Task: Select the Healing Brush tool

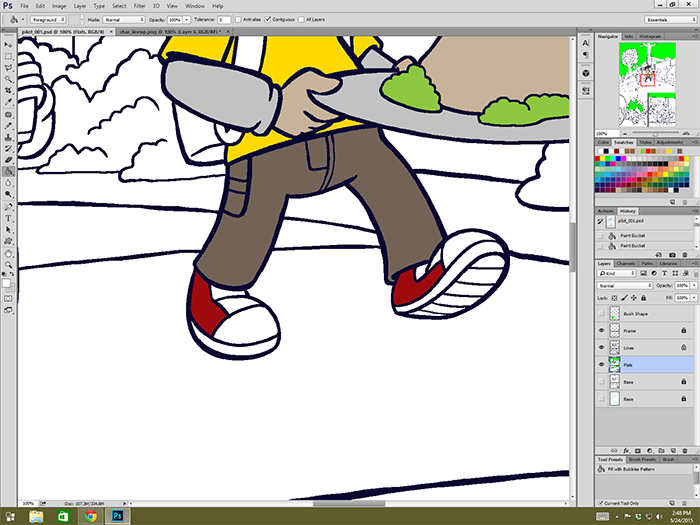Action: point(8,115)
